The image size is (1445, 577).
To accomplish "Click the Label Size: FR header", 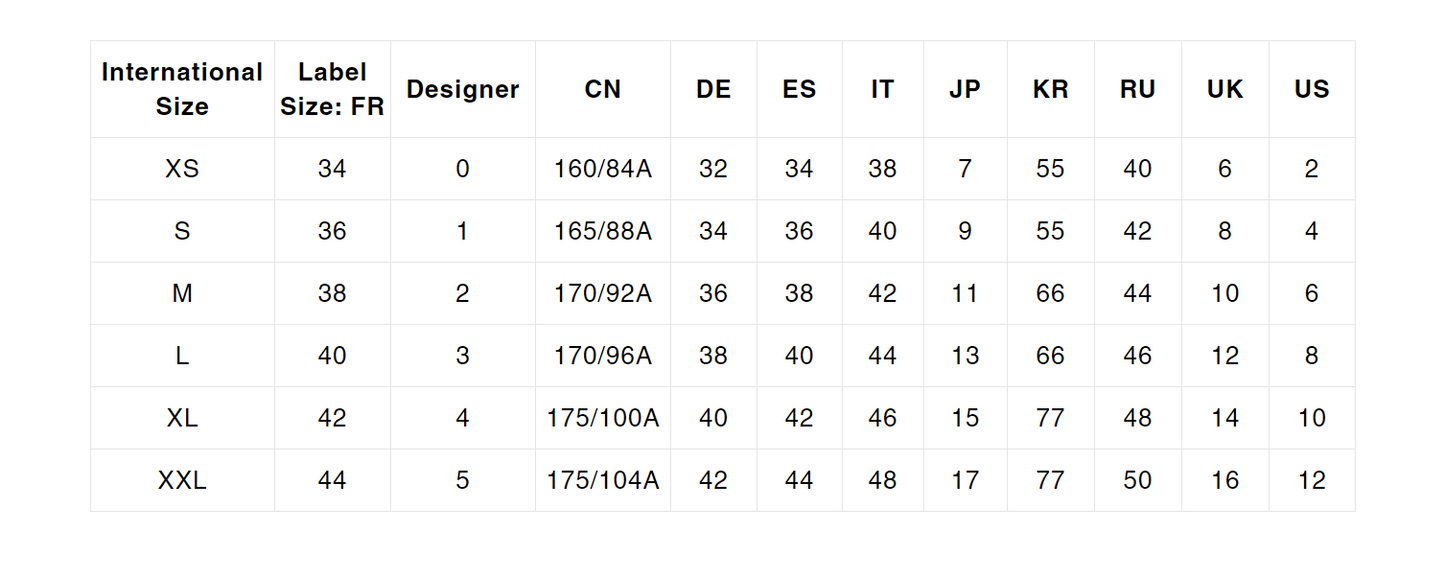I will point(332,89).
